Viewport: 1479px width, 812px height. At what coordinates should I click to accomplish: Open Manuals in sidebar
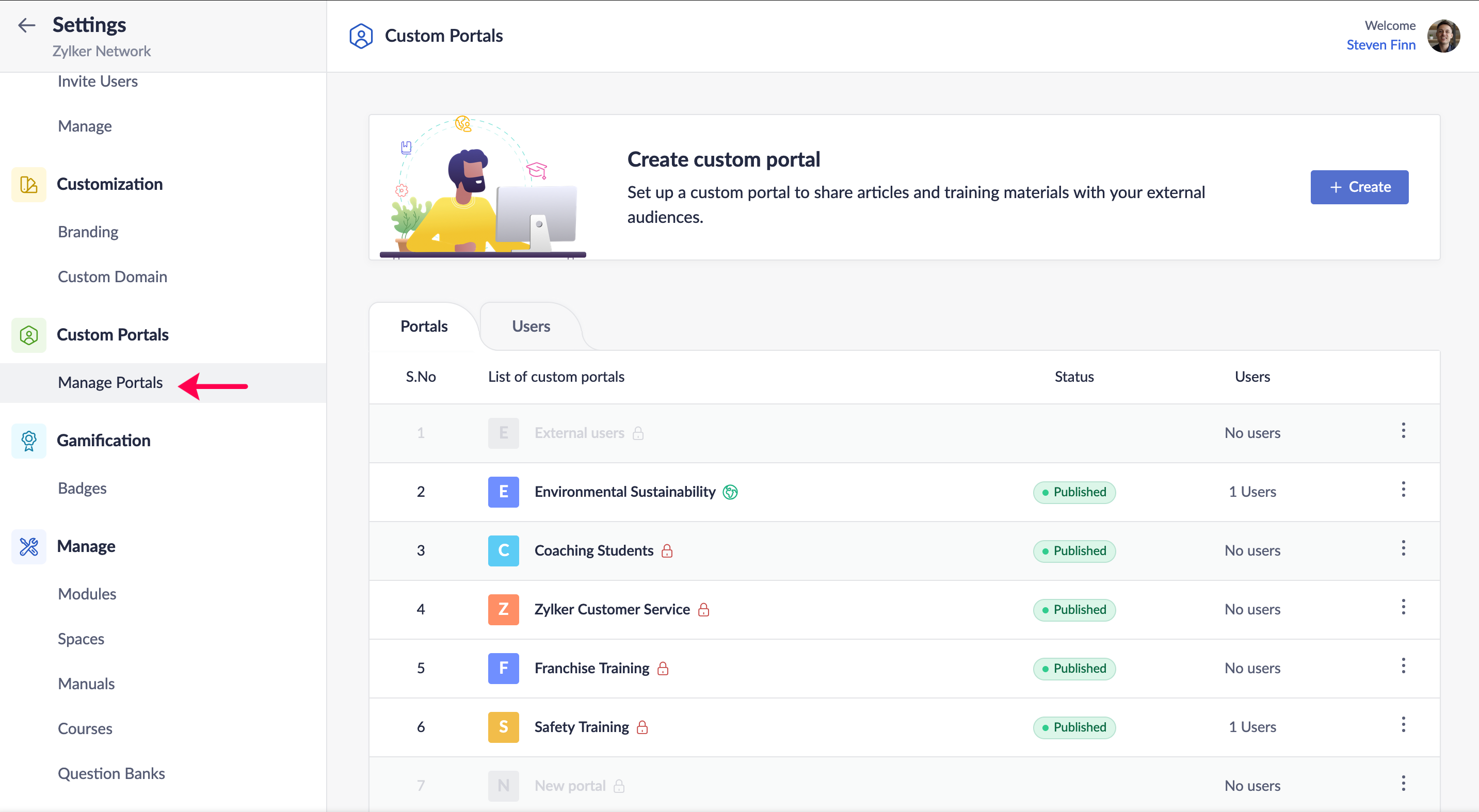[x=86, y=684]
